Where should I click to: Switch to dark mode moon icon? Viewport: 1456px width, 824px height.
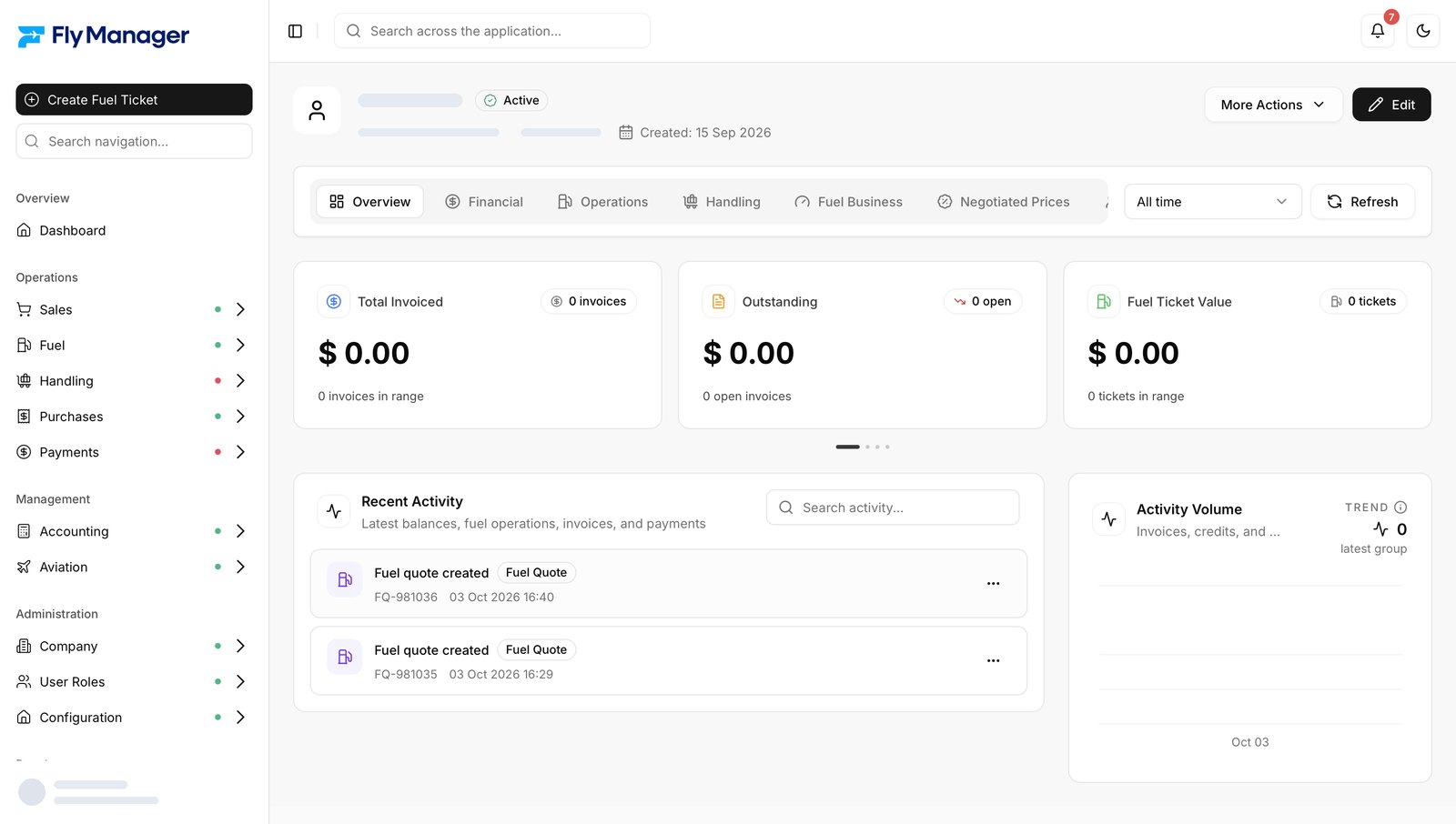[x=1423, y=31]
